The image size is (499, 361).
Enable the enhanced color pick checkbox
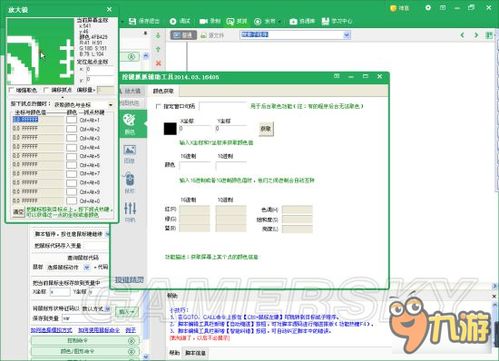pyautogui.click(x=11, y=90)
